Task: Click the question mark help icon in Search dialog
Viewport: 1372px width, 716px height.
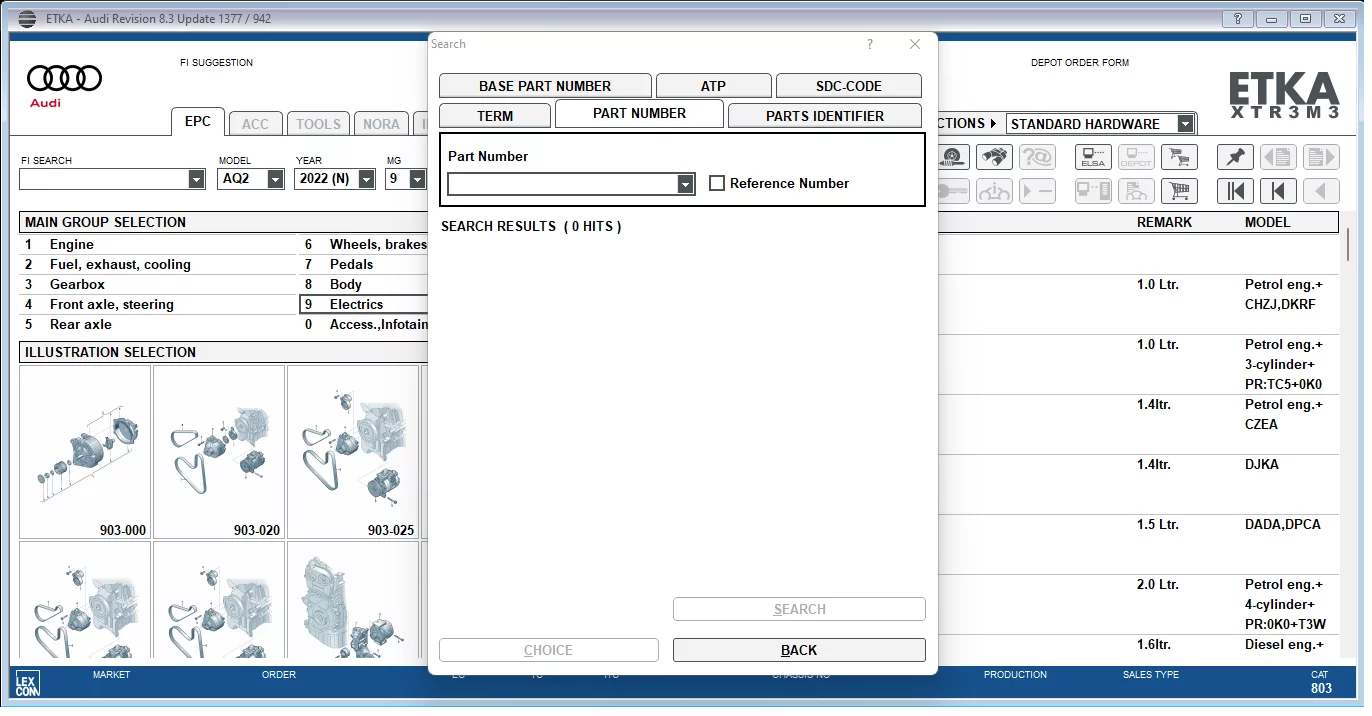Action: coord(870,44)
